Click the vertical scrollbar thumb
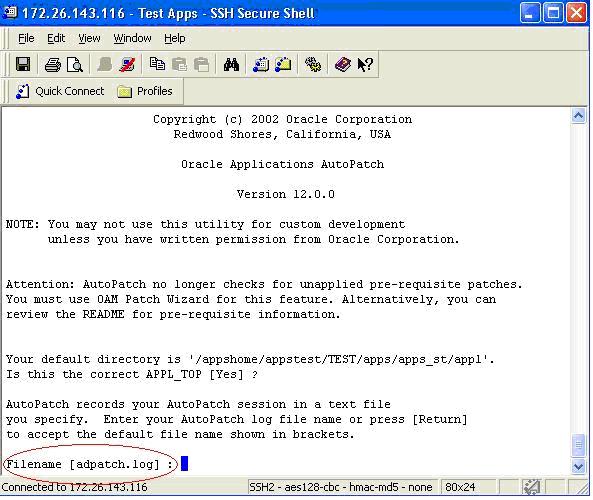The image size is (593, 500). (578, 446)
